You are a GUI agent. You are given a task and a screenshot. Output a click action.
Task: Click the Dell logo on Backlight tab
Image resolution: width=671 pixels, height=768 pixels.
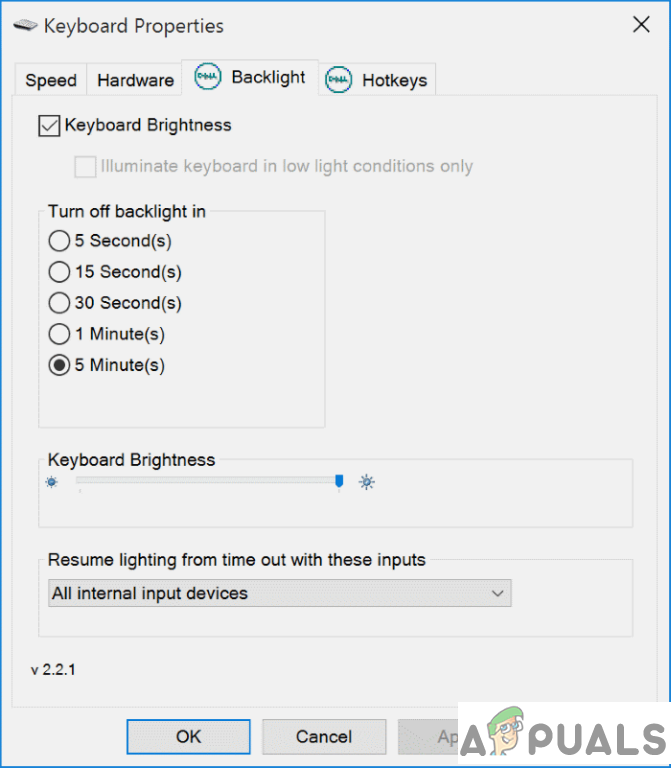(x=208, y=78)
